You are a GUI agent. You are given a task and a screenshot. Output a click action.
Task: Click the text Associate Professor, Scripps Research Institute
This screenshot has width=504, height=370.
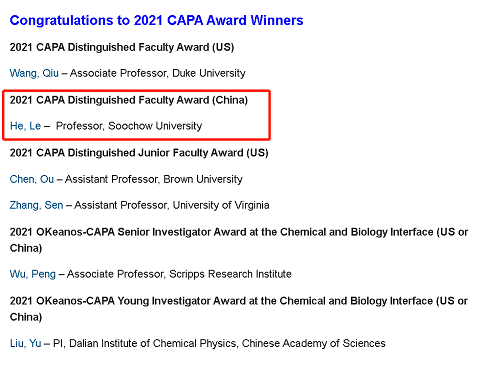click(179, 274)
